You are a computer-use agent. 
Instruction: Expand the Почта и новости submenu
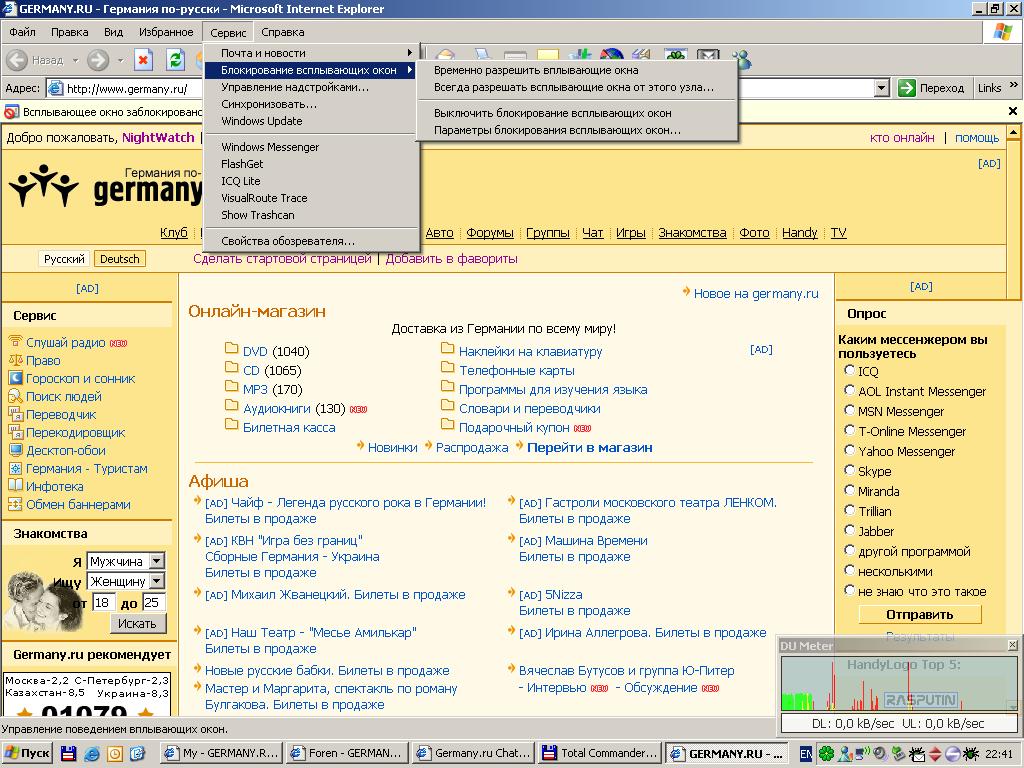[x=310, y=53]
